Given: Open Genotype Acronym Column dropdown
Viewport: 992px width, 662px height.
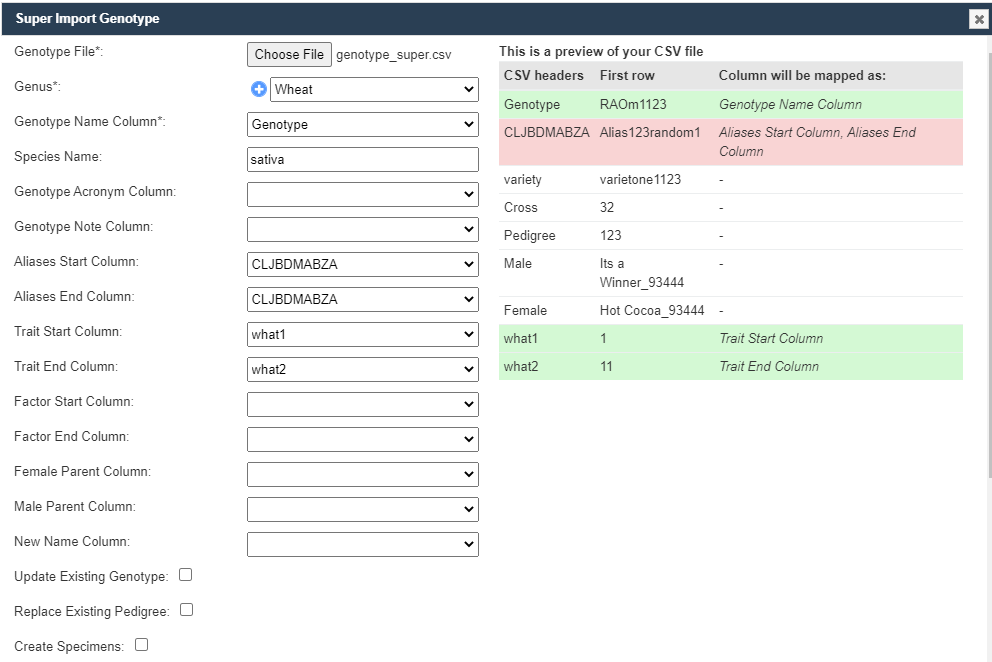Looking at the screenshot, I should [x=362, y=194].
